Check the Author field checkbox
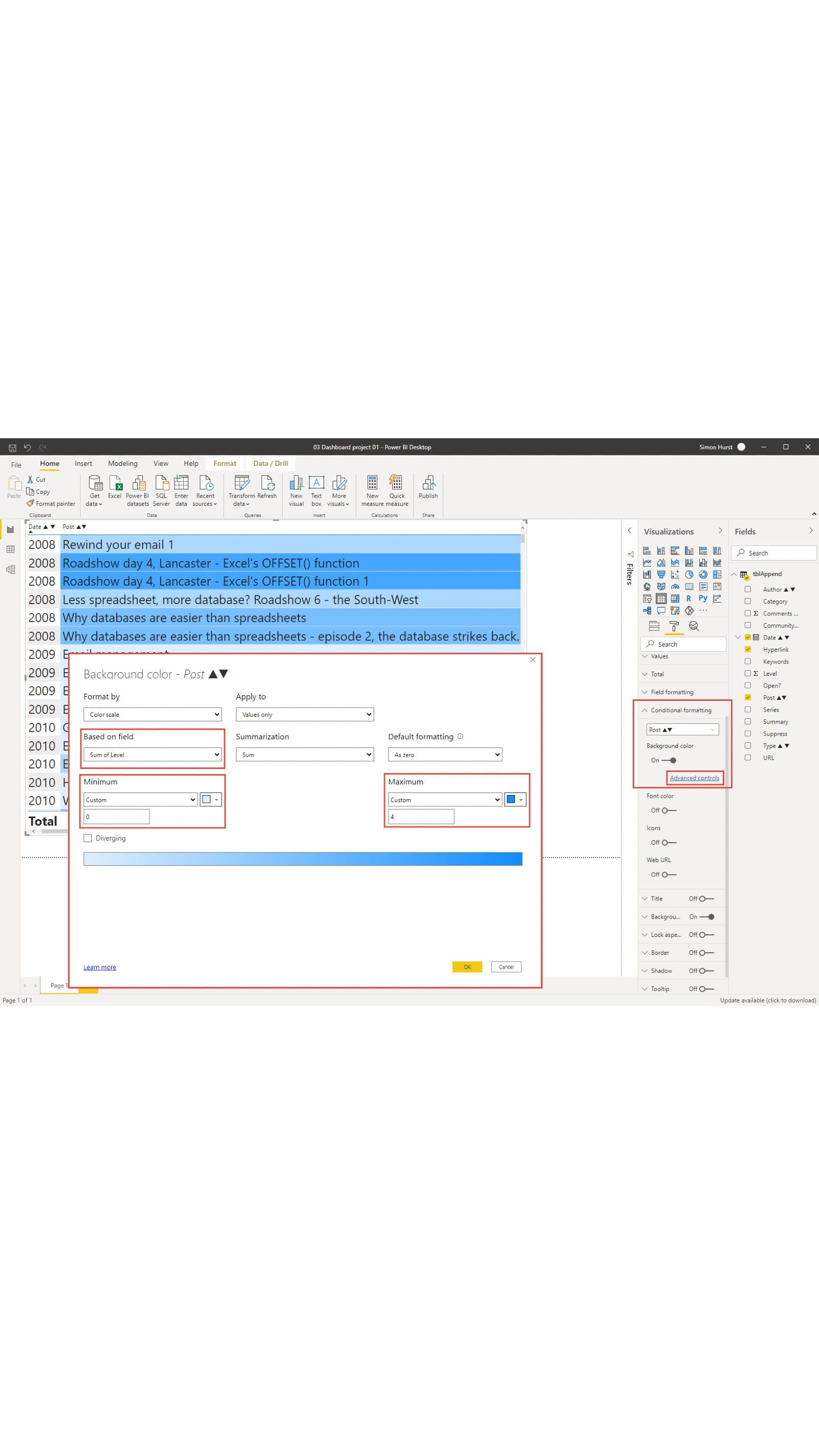The width and height of the screenshot is (819, 1456). pyautogui.click(x=748, y=589)
